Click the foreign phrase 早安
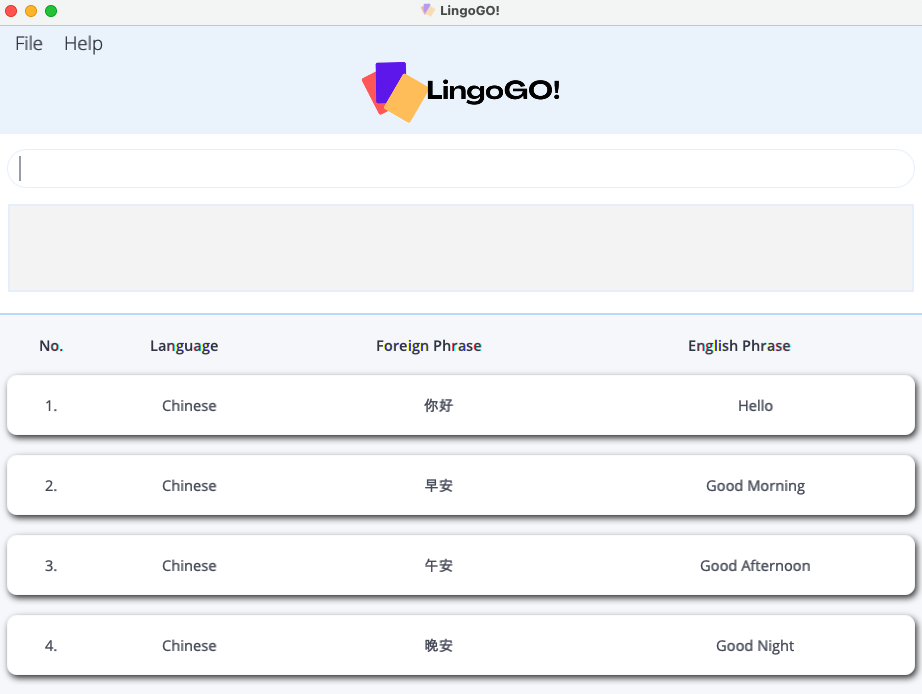This screenshot has height=694, width=922. point(438,486)
